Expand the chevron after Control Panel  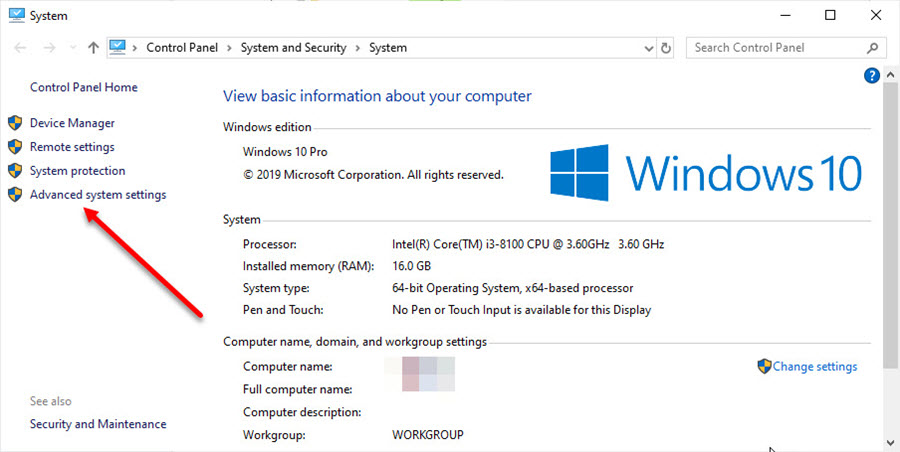[x=229, y=48]
